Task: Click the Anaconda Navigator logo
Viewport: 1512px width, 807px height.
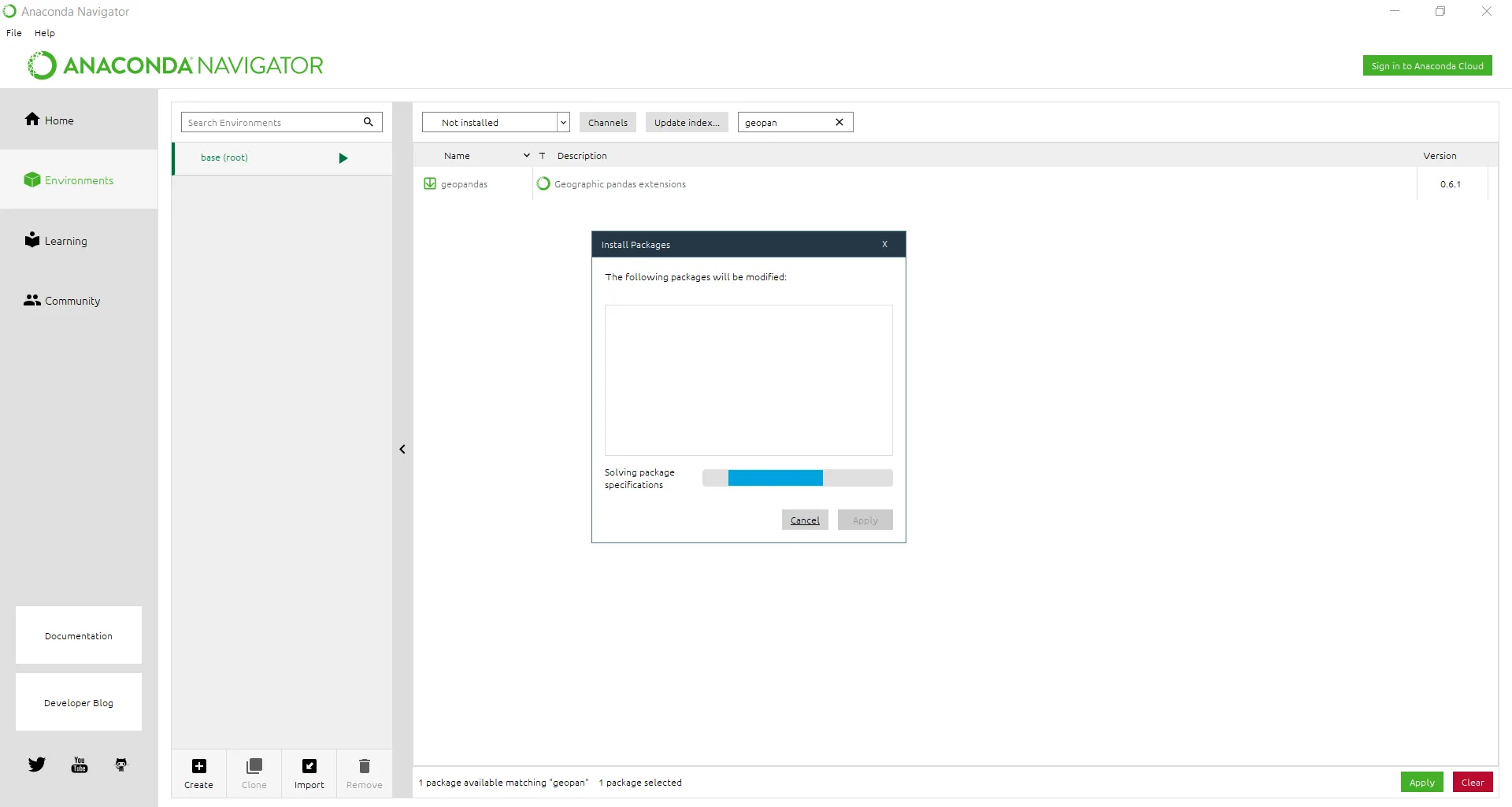Action: pyautogui.click(x=176, y=65)
